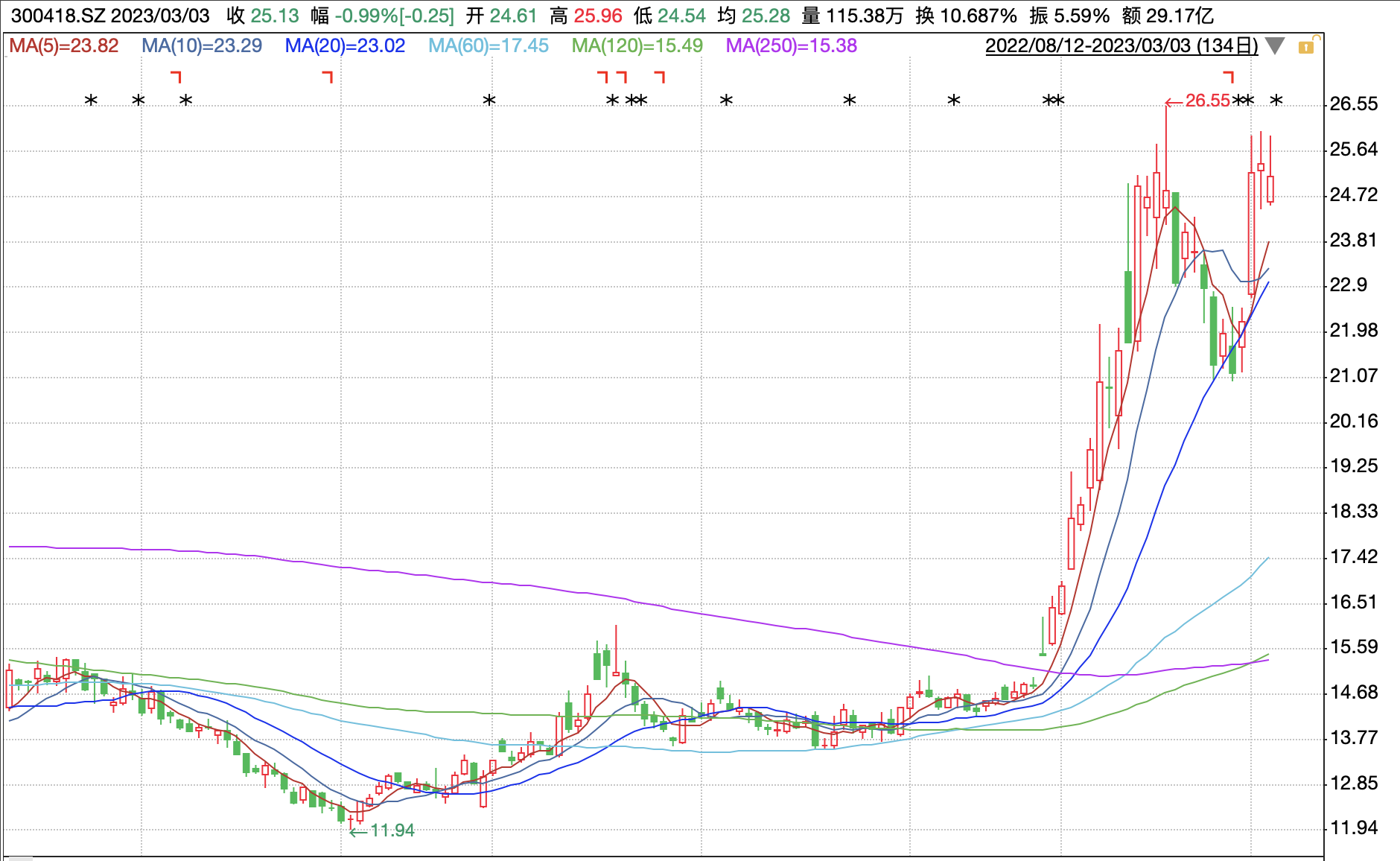The height and width of the screenshot is (861, 1400).
Task: Click the leftmost red corner marker
Action: click(x=176, y=77)
